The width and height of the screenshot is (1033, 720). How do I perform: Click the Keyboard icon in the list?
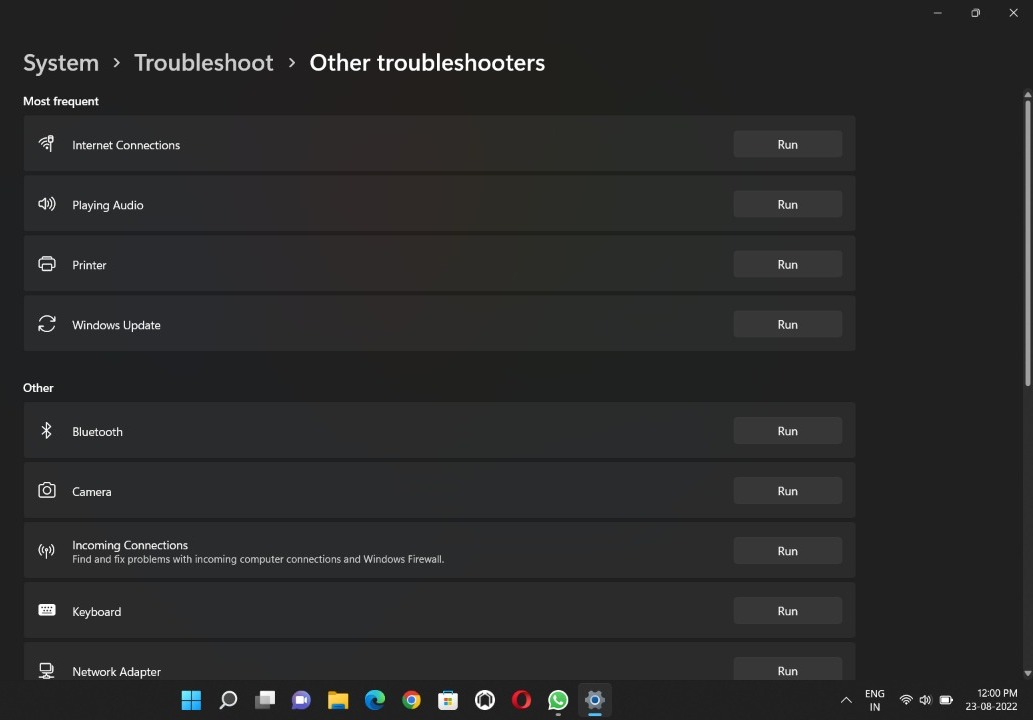coord(47,611)
